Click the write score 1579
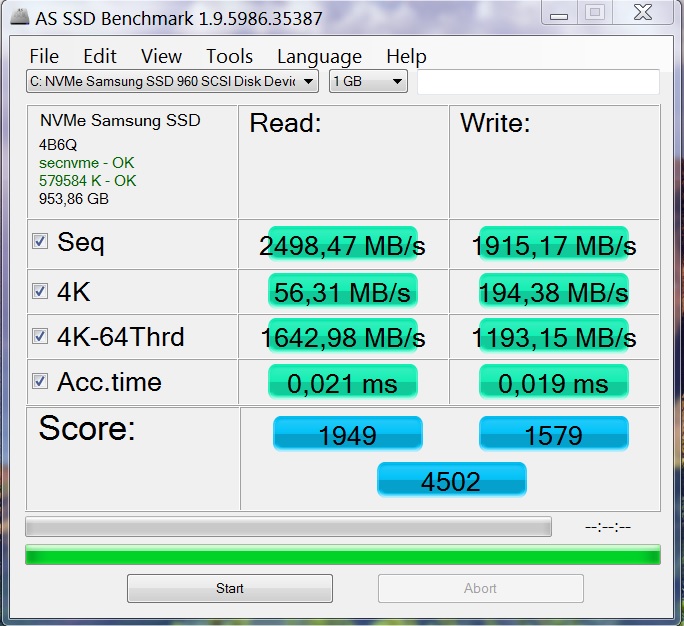The image size is (684, 626). click(x=554, y=434)
